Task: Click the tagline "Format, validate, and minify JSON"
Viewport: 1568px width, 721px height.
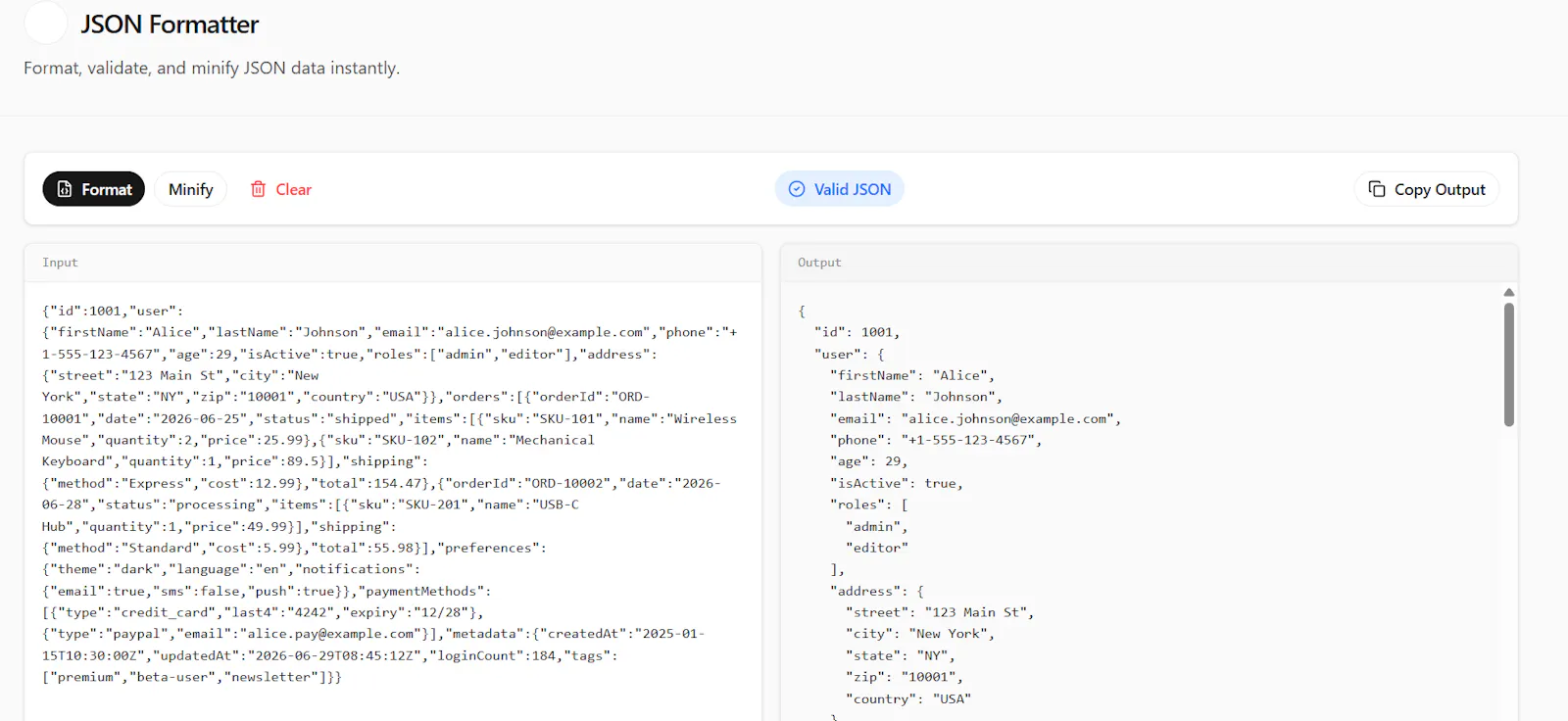Action: point(212,68)
